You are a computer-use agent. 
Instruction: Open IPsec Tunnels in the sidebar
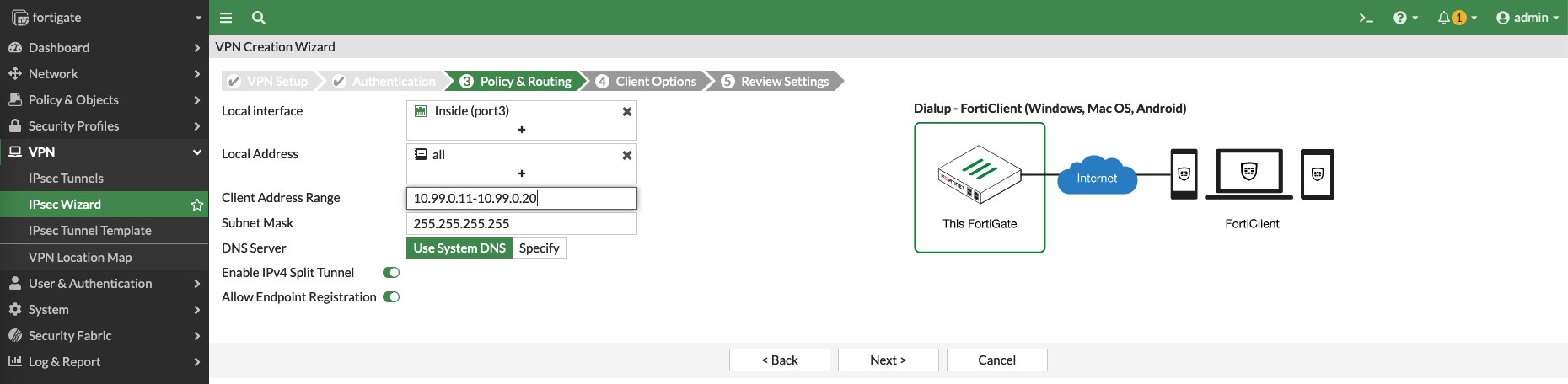click(66, 179)
